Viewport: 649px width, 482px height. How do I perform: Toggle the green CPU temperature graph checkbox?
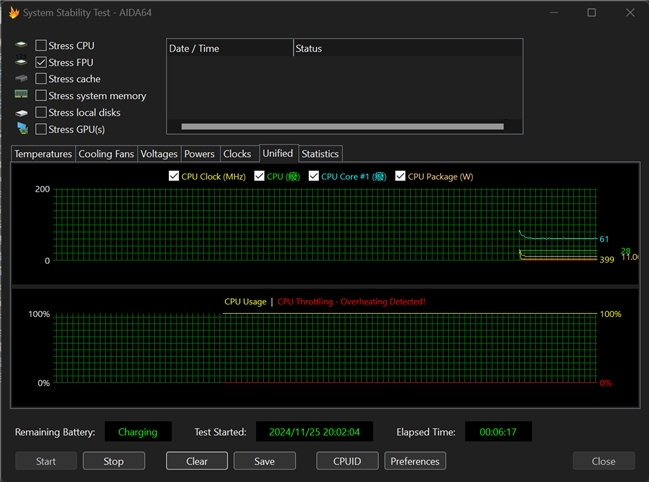(259, 176)
